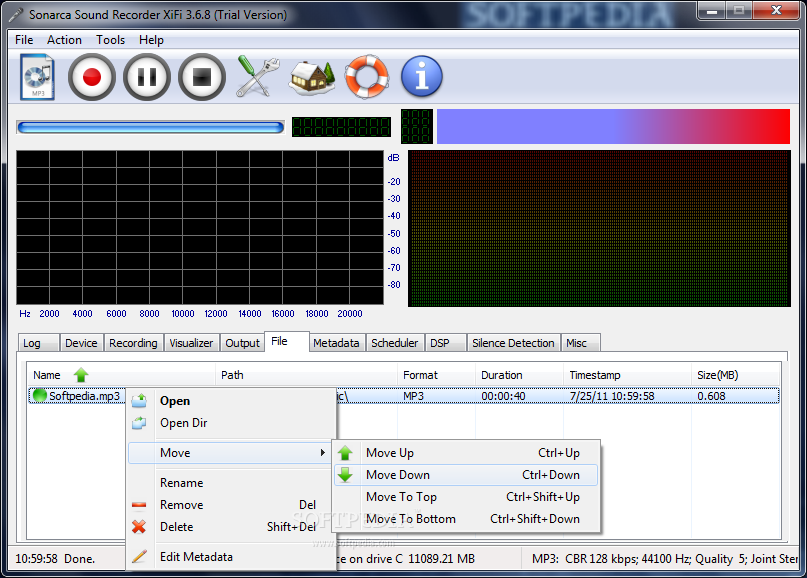Viewport: 807px width, 578px height.
Task: Switch to the Metadata tab
Action: (x=336, y=343)
